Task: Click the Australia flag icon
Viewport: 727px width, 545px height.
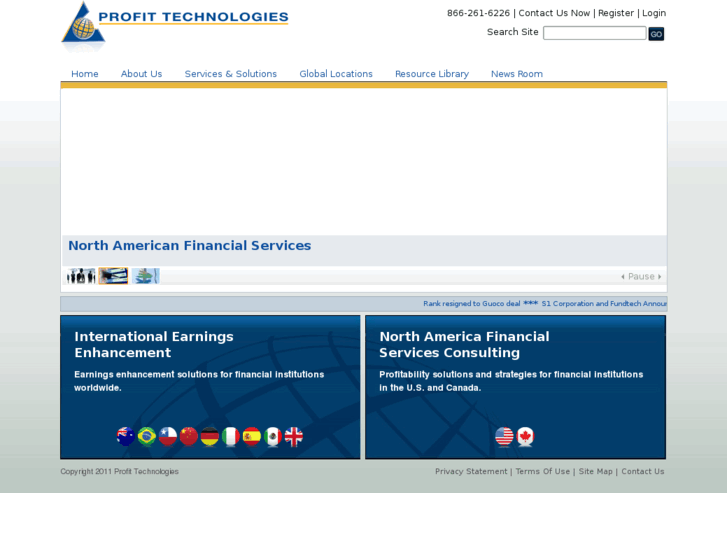Action: click(126, 436)
